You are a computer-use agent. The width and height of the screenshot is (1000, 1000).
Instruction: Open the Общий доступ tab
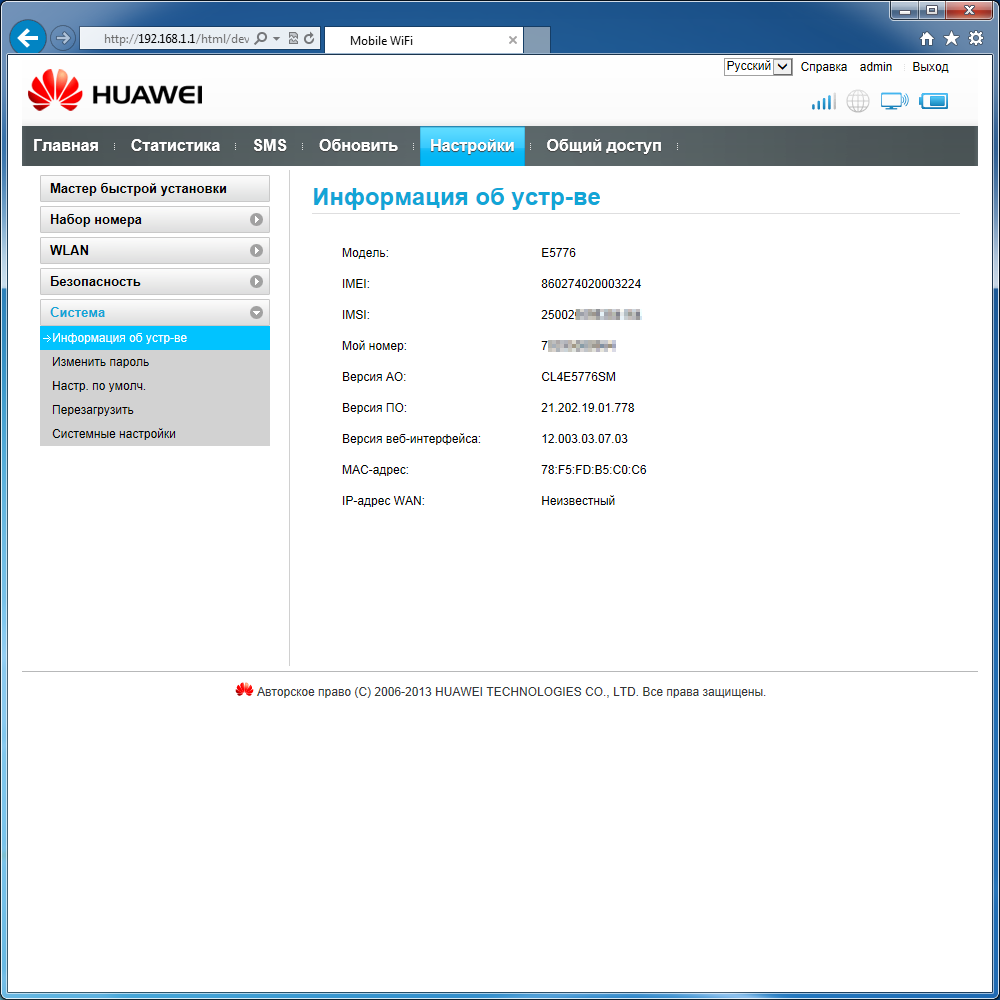point(603,145)
